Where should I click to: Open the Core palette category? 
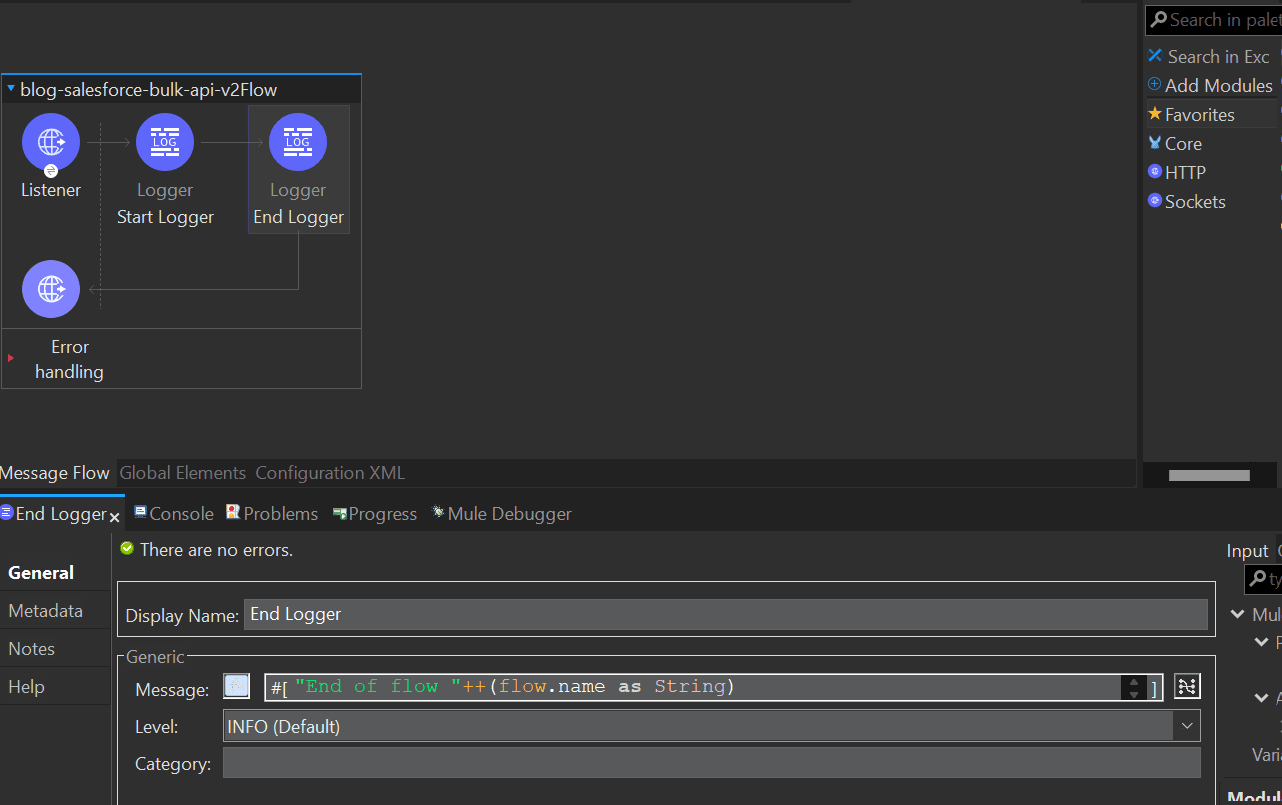pos(1182,143)
